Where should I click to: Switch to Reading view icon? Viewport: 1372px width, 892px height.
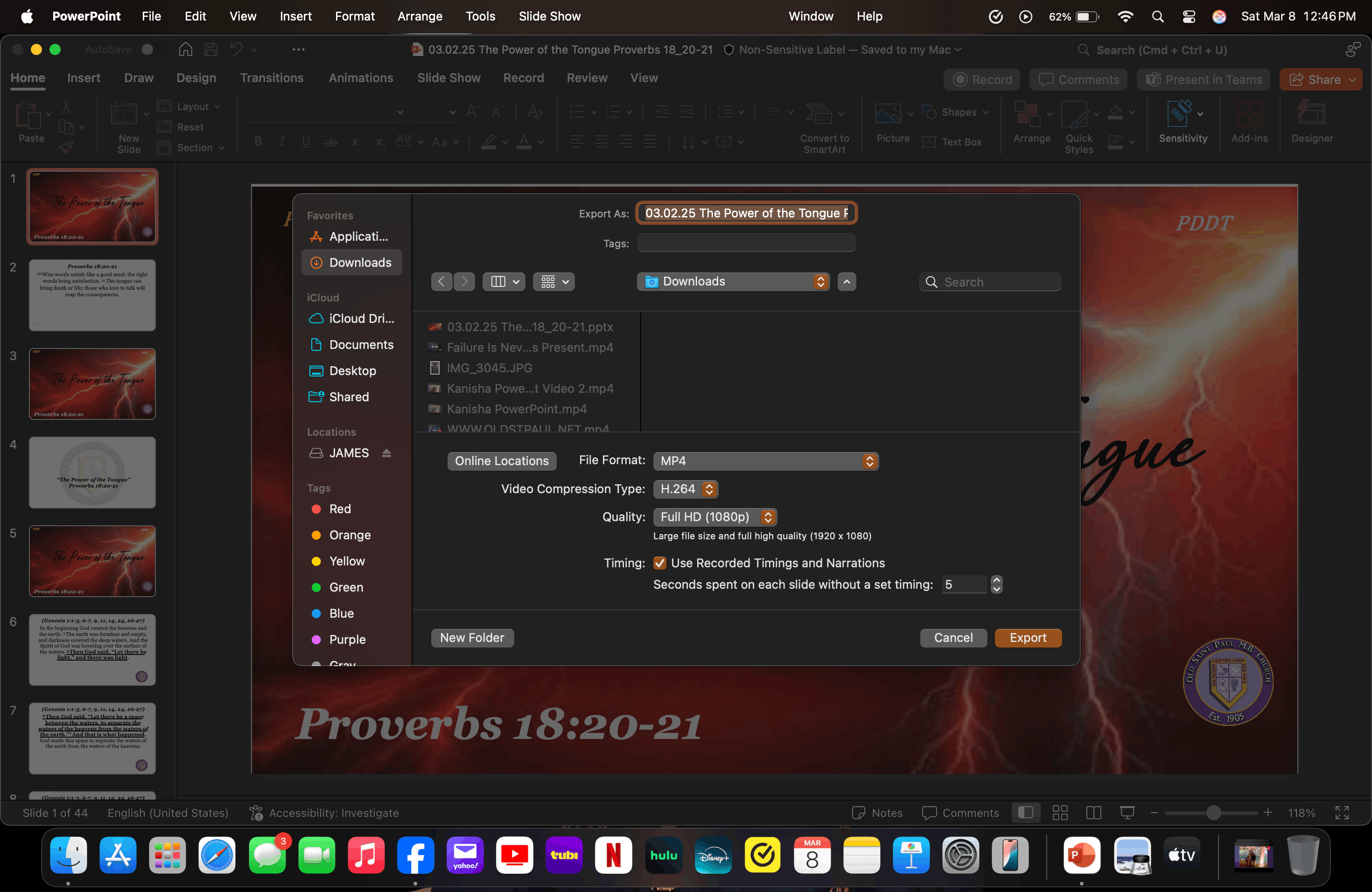pyautogui.click(x=1093, y=813)
